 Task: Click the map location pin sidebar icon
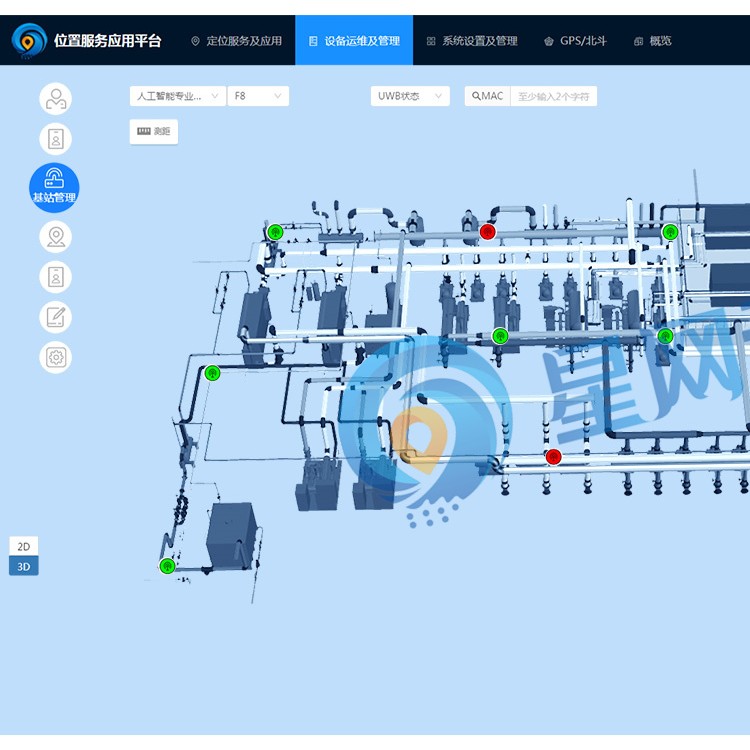tap(55, 237)
